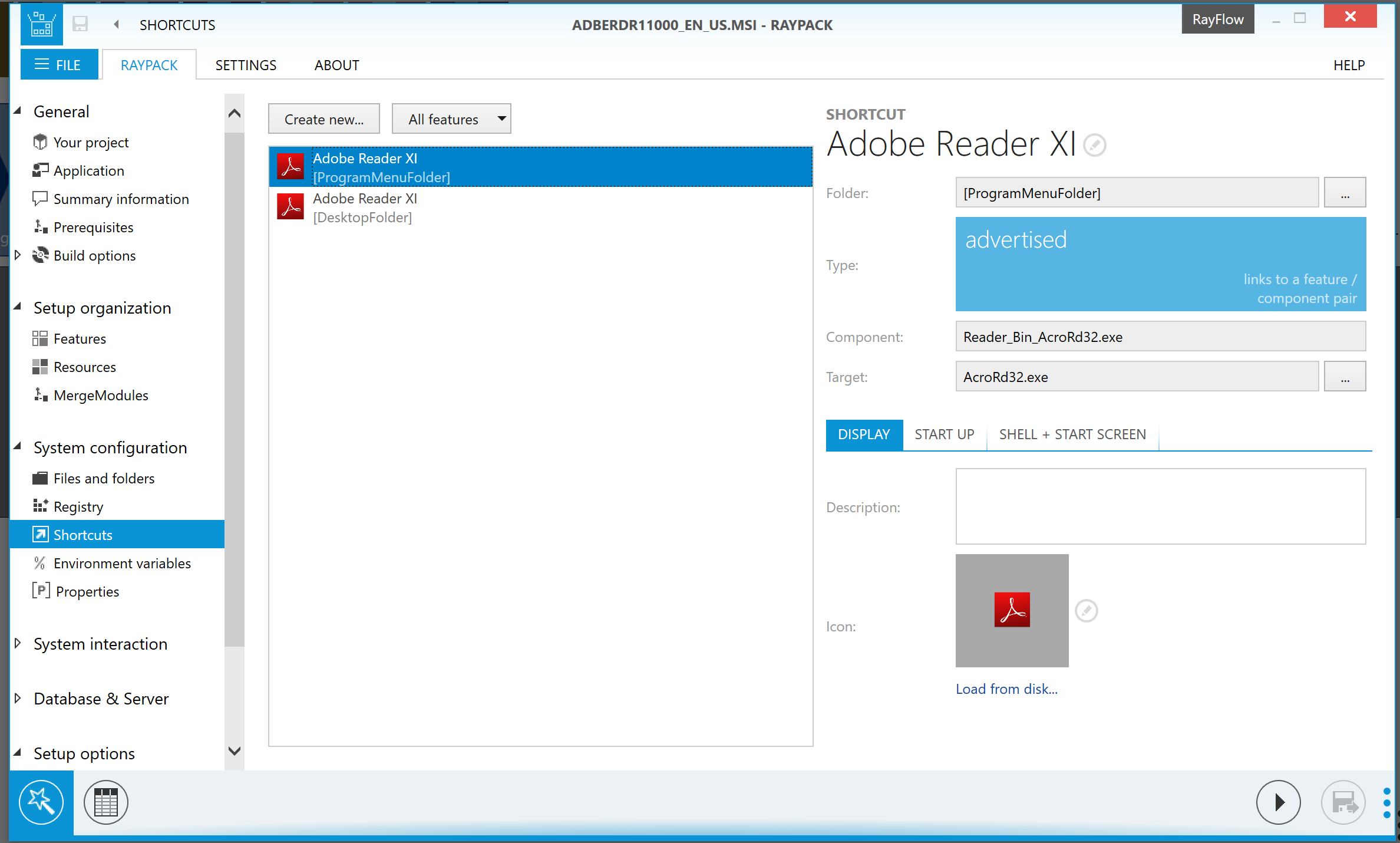Open the ABOUT tab
The height and width of the screenshot is (843, 1400).
pos(336,65)
